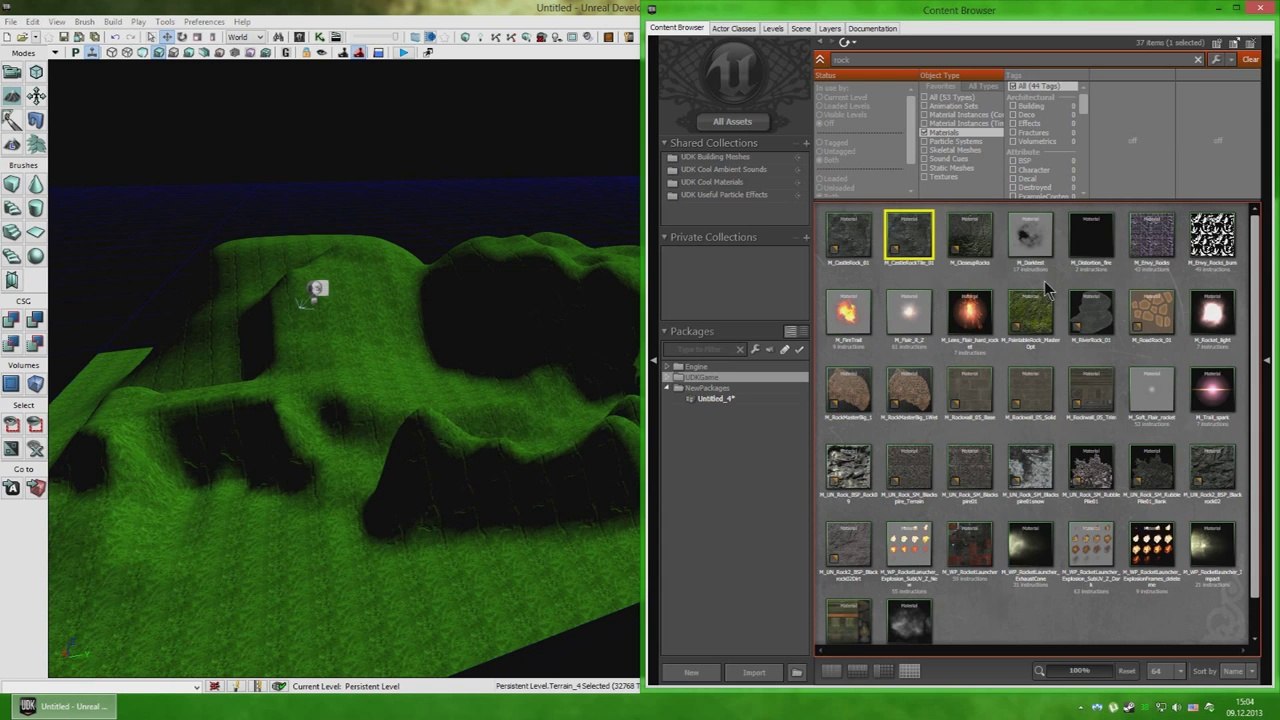Select the black-and-white pattern material thumbnail
Image resolution: width=1280 pixels, height=720 pixels.
[x=1212, y=235]
